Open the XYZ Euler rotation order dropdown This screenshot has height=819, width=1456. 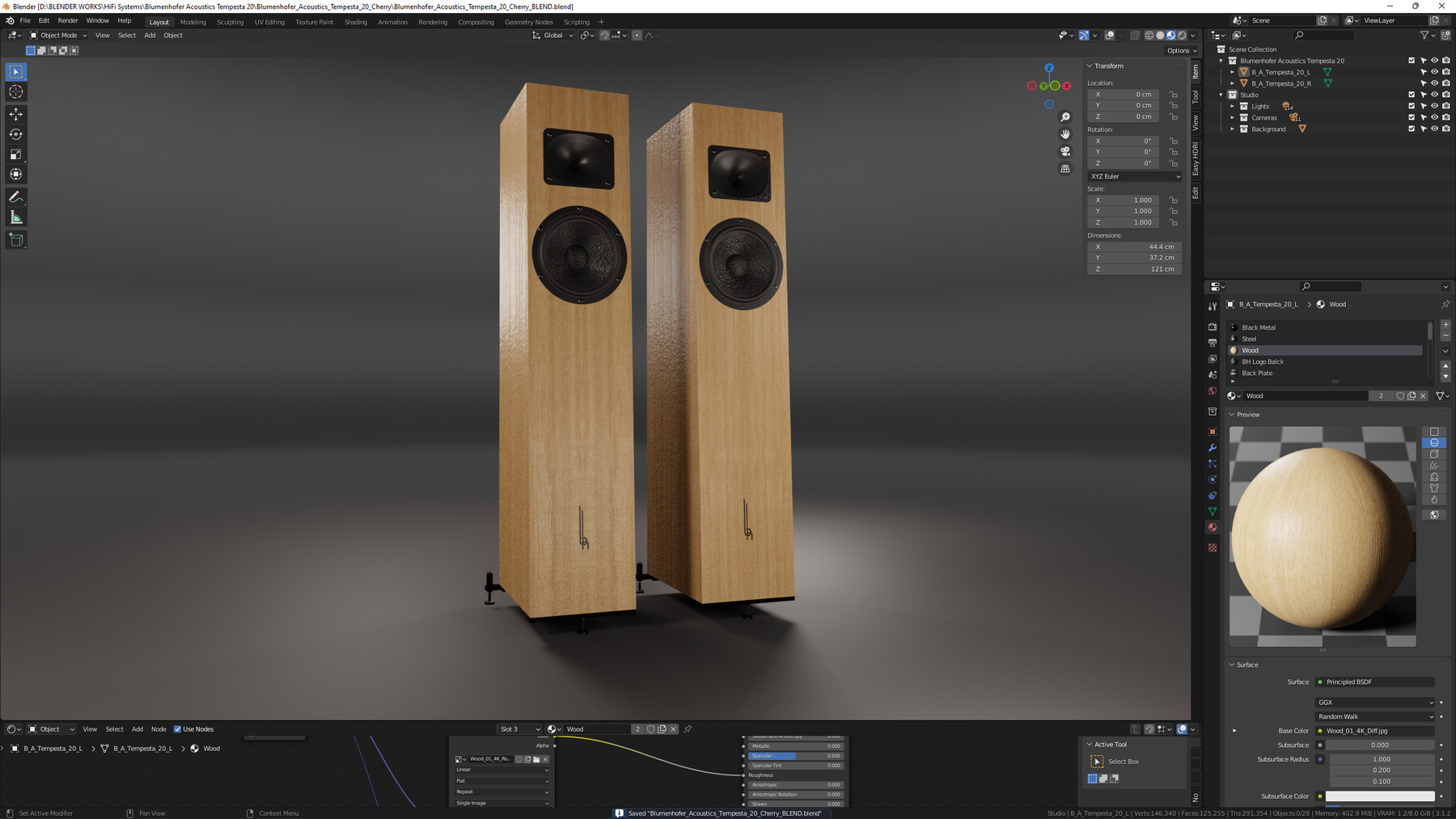click(1134, 176)
